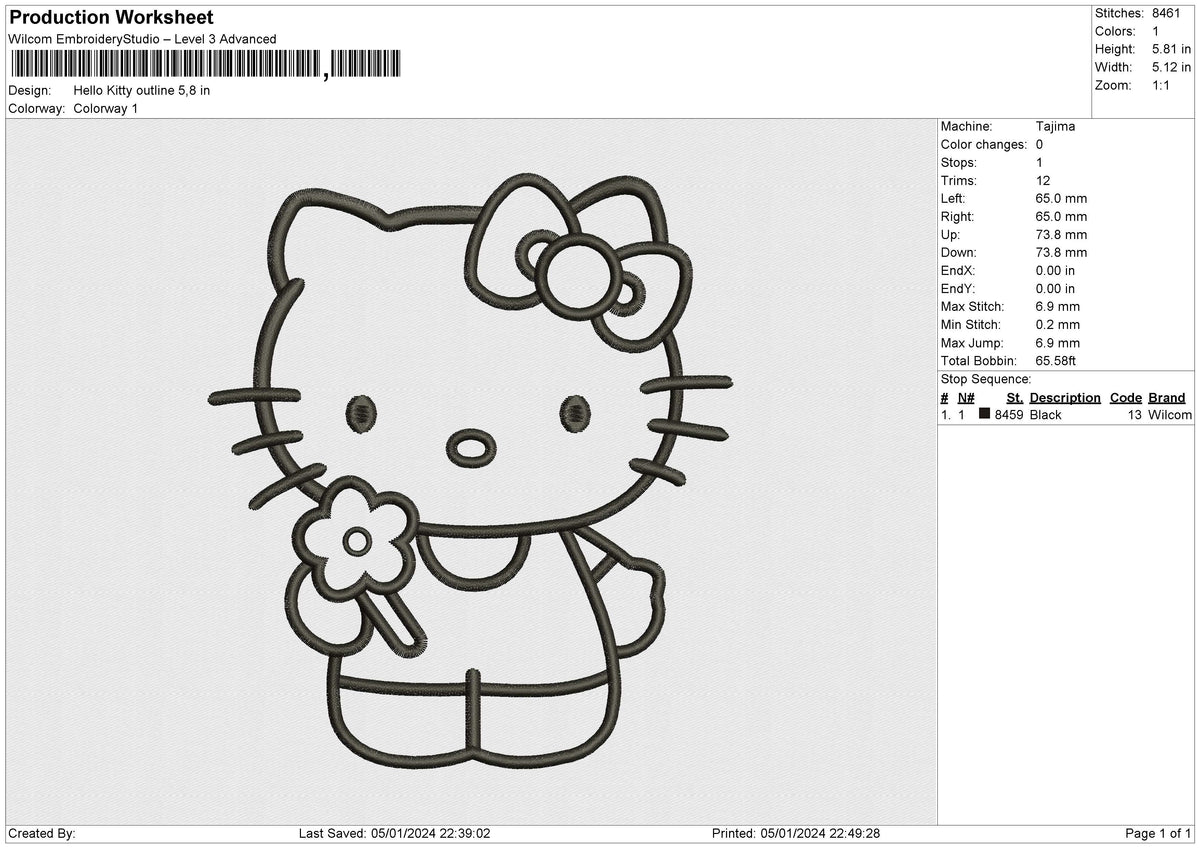Click the design name Hello Kitty outline 5,8 in
Image resolution: width=1200 pixels, height=848 pixels.
pos(142,90)
